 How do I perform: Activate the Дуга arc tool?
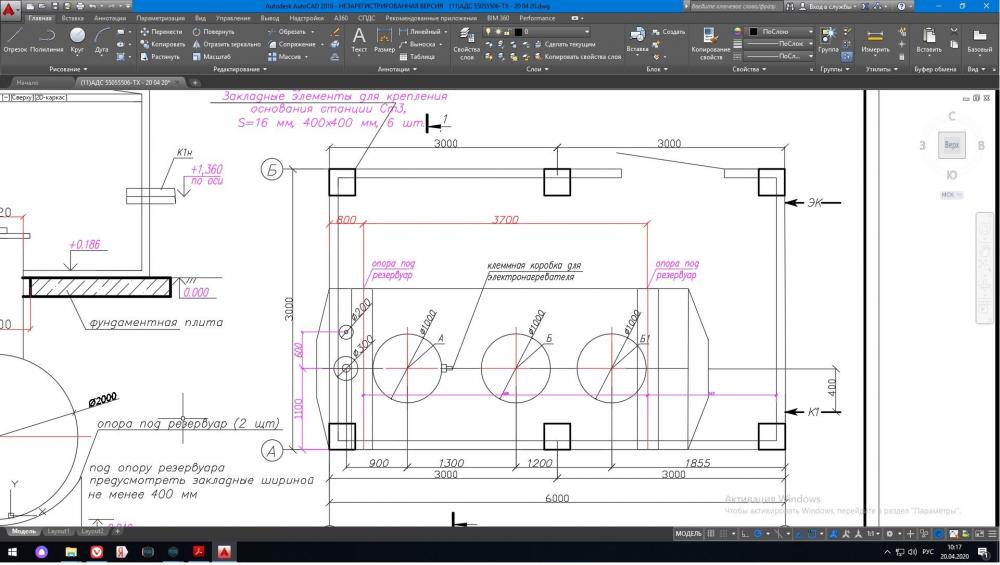click(x=102, y=39)
